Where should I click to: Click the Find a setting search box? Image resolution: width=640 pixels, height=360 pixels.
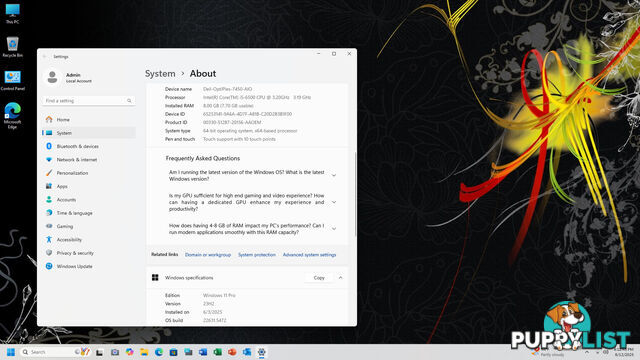(88, 100)
